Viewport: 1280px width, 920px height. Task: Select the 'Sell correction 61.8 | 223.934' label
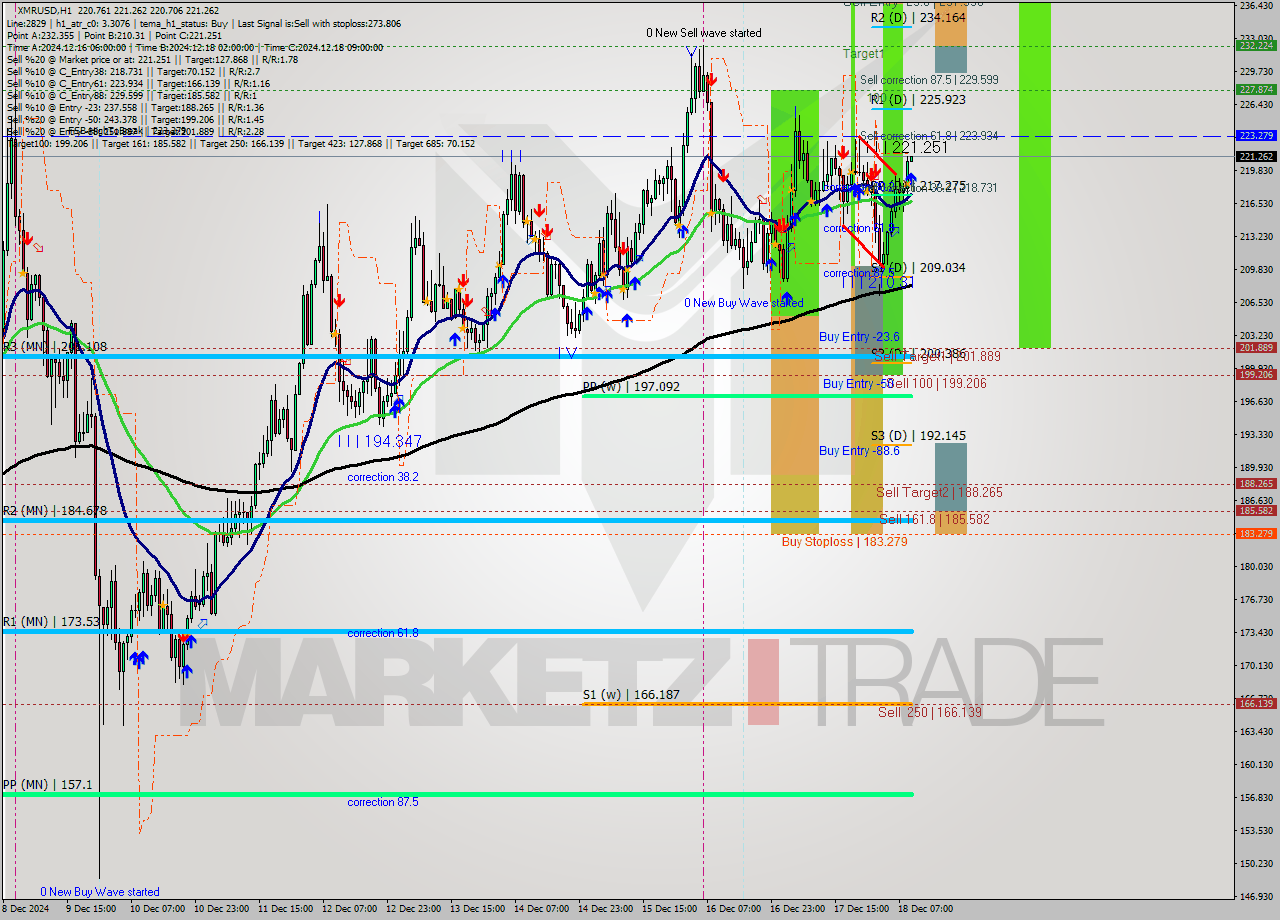tap(929, 136)
